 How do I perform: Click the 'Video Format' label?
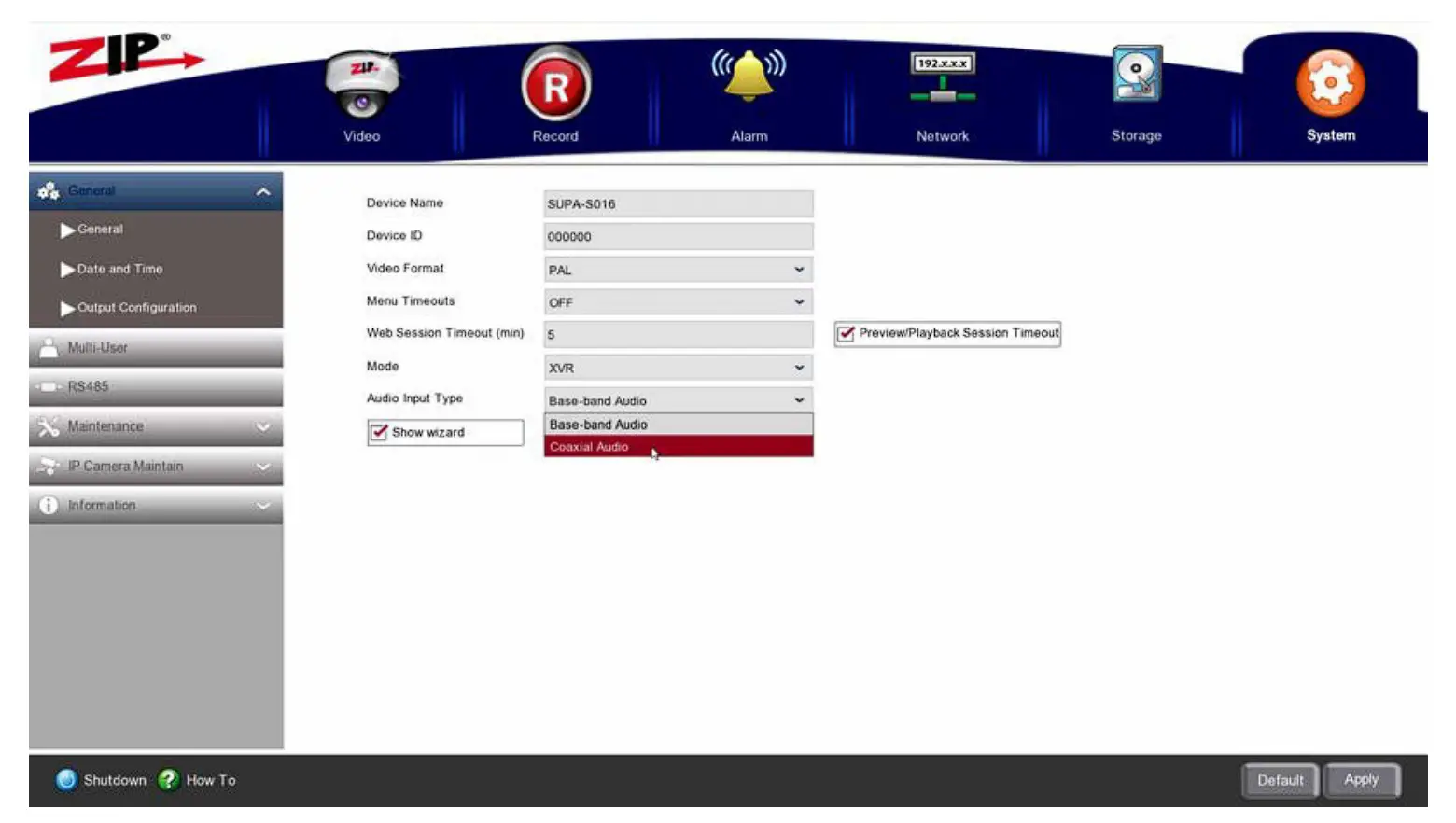coord(405,269)
